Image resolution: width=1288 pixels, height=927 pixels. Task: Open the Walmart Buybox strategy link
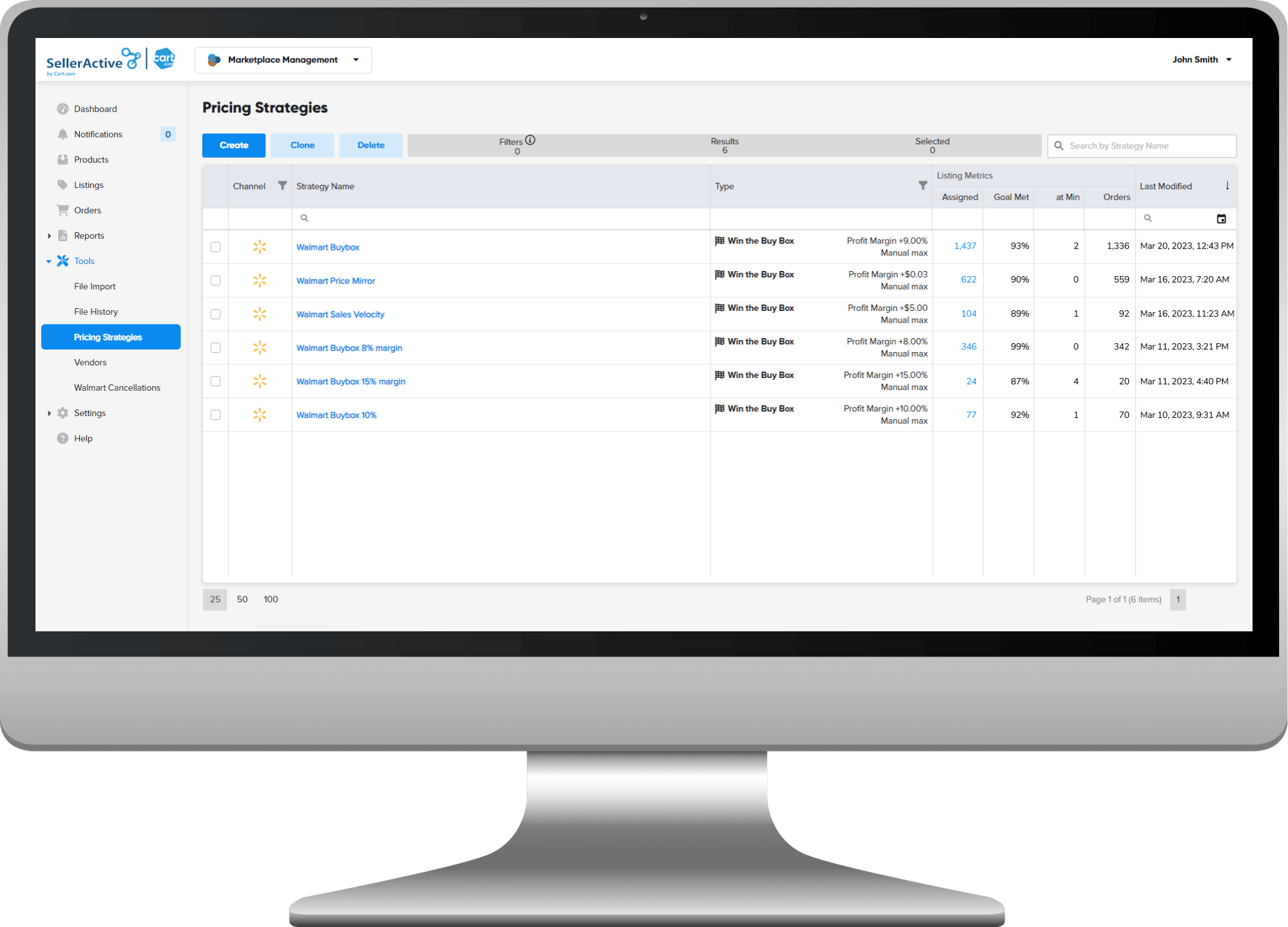328,247
